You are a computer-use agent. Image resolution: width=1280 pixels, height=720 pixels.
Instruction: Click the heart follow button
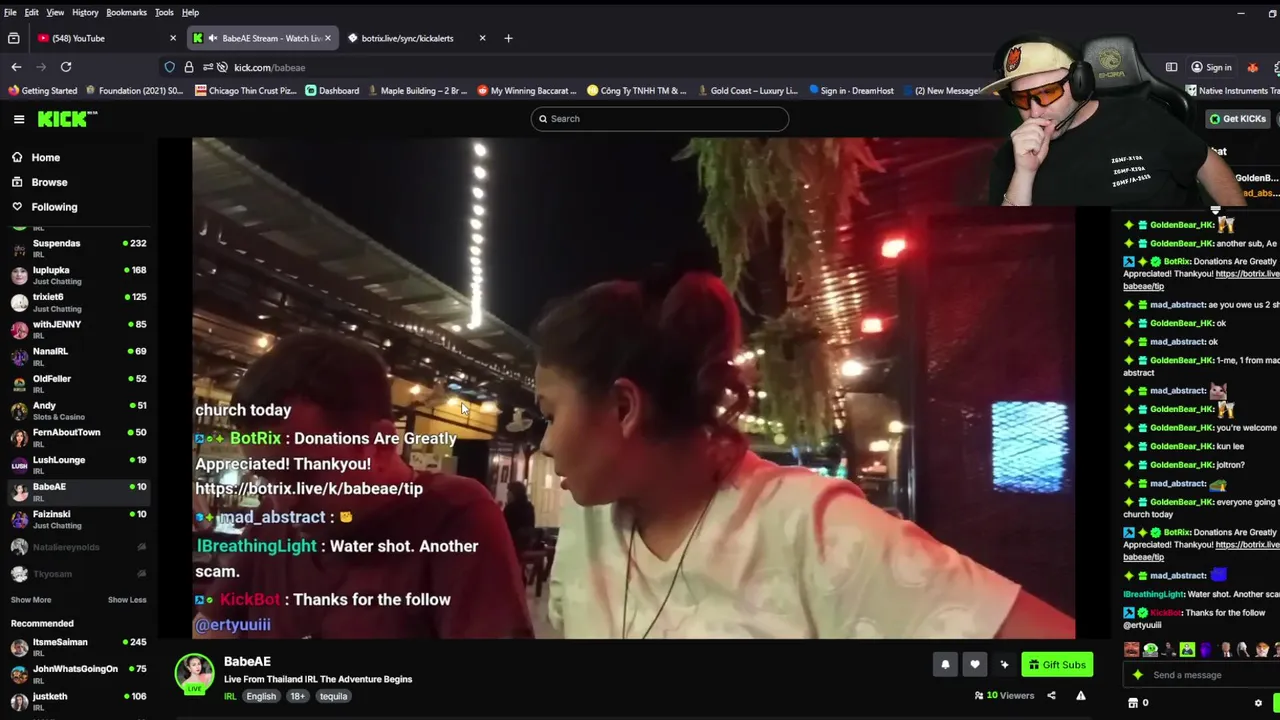click(x=975, y=665)
